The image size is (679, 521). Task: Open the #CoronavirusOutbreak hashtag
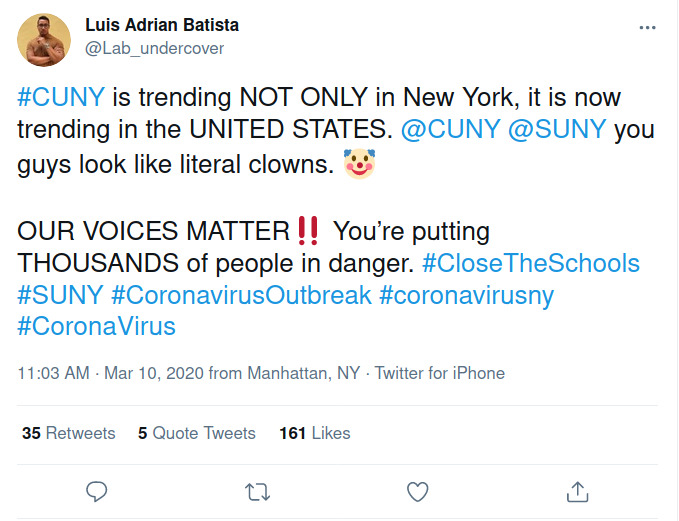click(241, 295)
